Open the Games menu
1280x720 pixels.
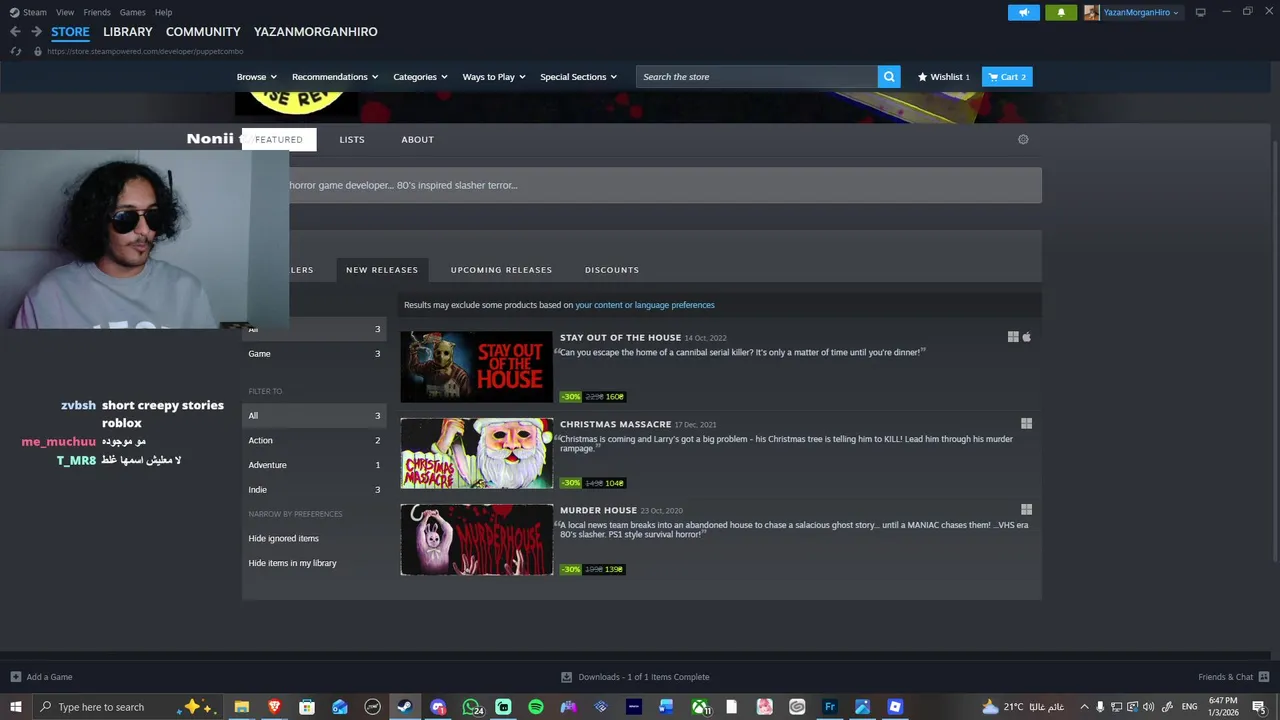132,12
